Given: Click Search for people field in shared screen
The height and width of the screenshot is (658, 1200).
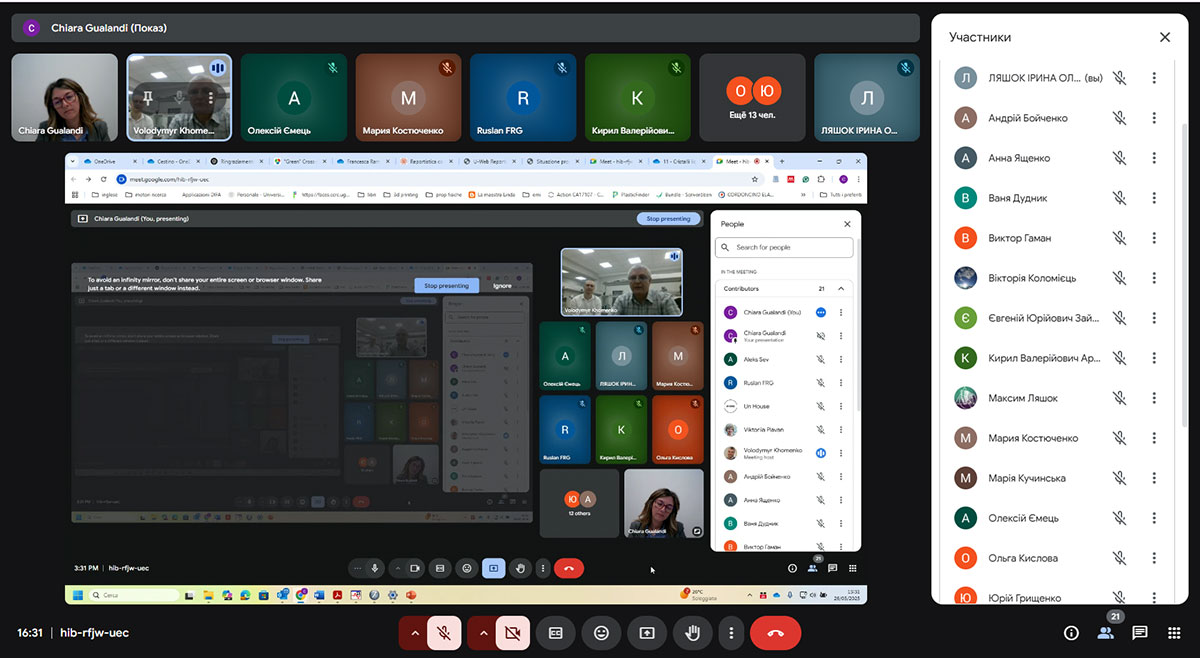Looking at the screenshot, I should coord(786,247).
